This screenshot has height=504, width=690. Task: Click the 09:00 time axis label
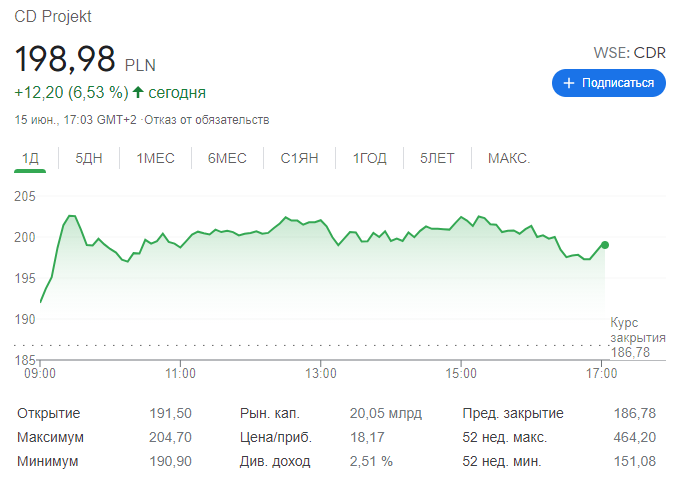click(x=40, y=373)
